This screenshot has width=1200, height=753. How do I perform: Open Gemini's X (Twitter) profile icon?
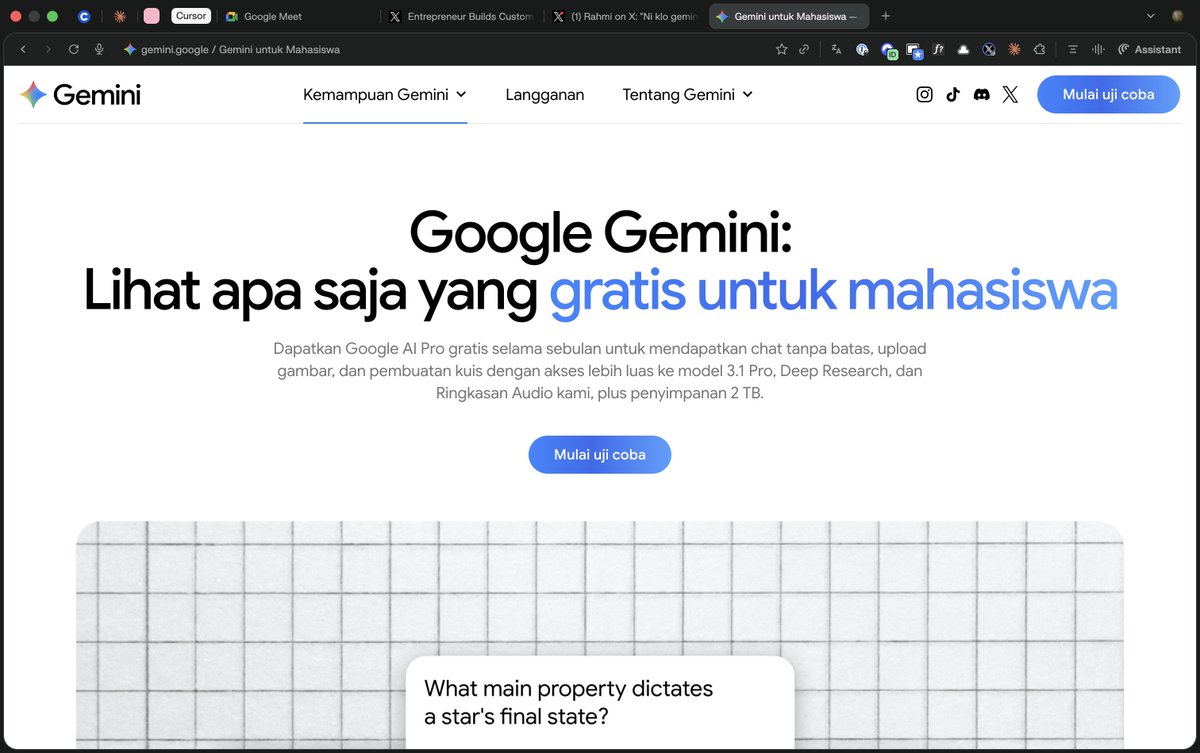pos(1010,95)
